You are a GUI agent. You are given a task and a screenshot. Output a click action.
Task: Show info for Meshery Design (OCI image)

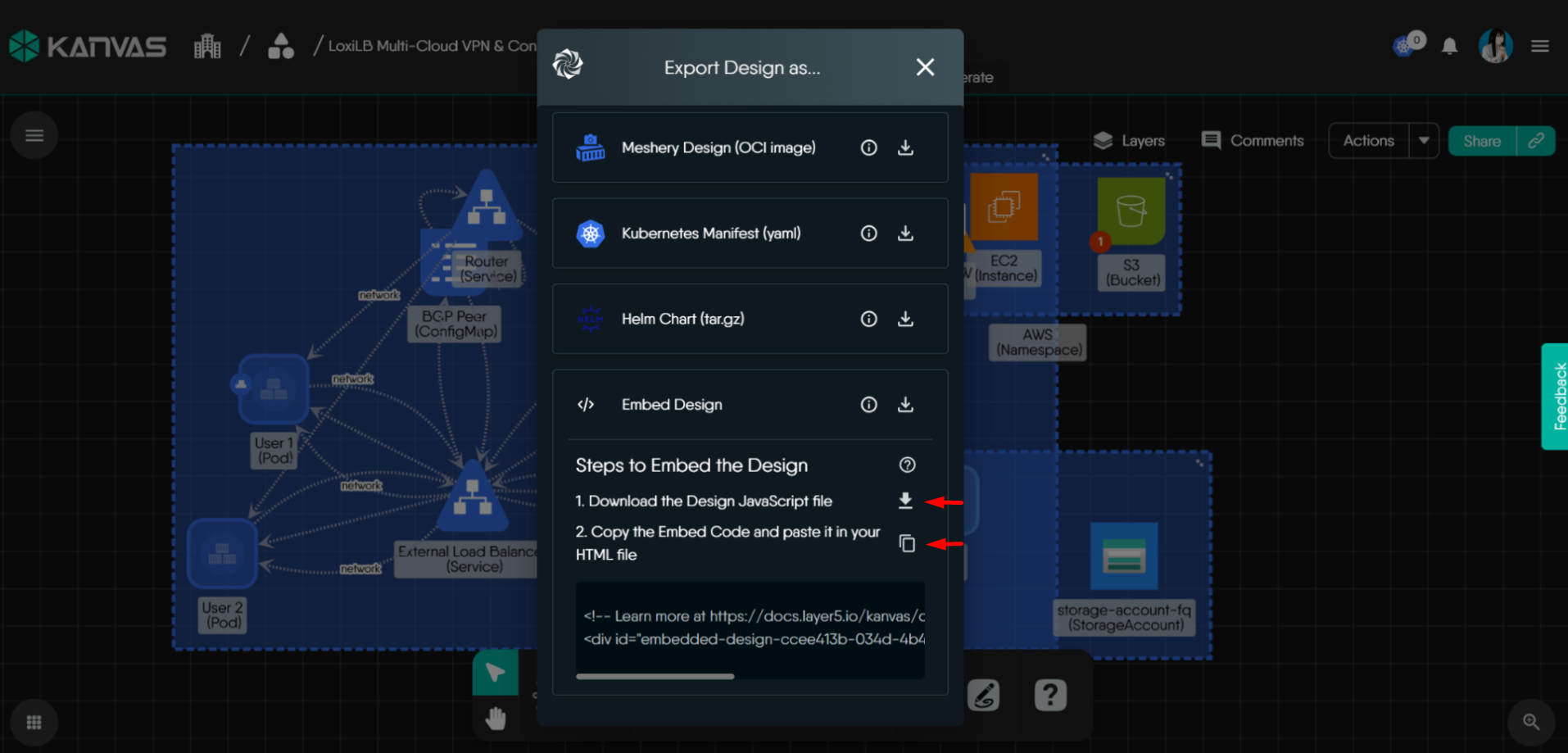(868, 147)
